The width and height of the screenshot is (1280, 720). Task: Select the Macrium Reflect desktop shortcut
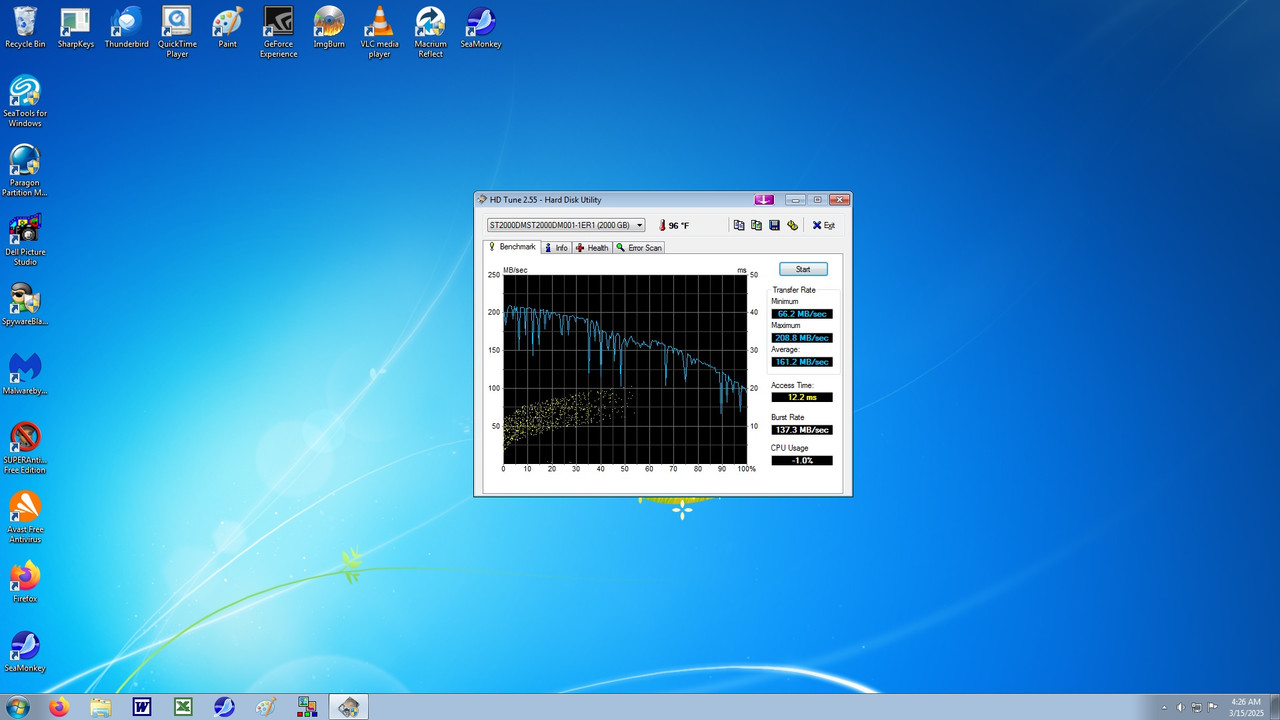coord(431,32)
